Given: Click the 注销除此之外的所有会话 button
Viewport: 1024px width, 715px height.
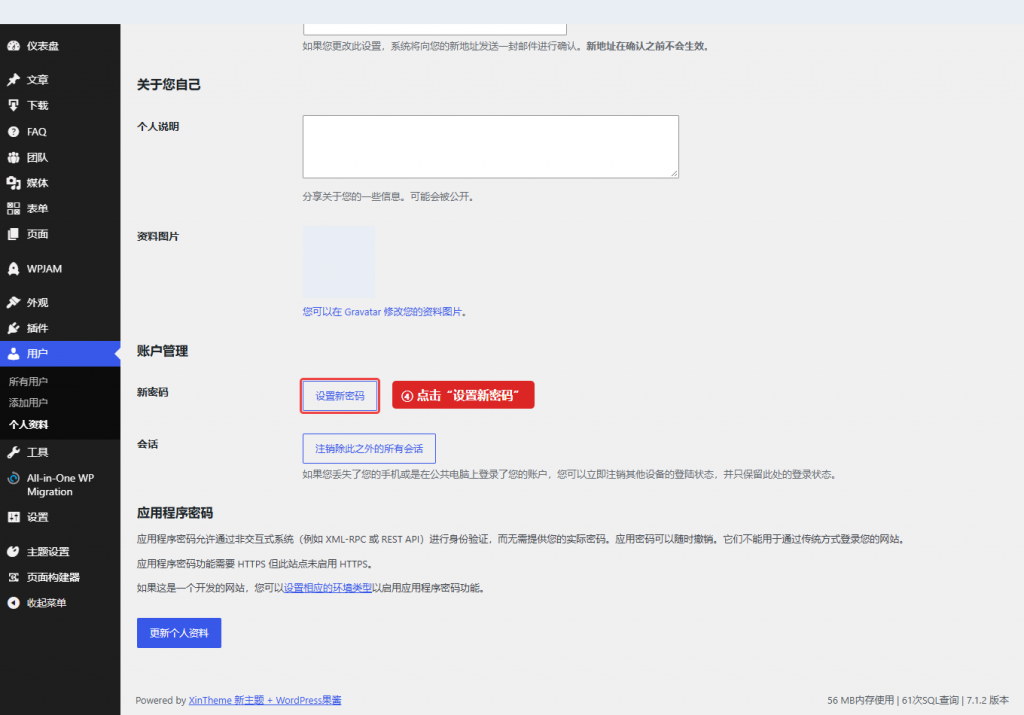Looking at the screenshot, I should tap(369, 449).
